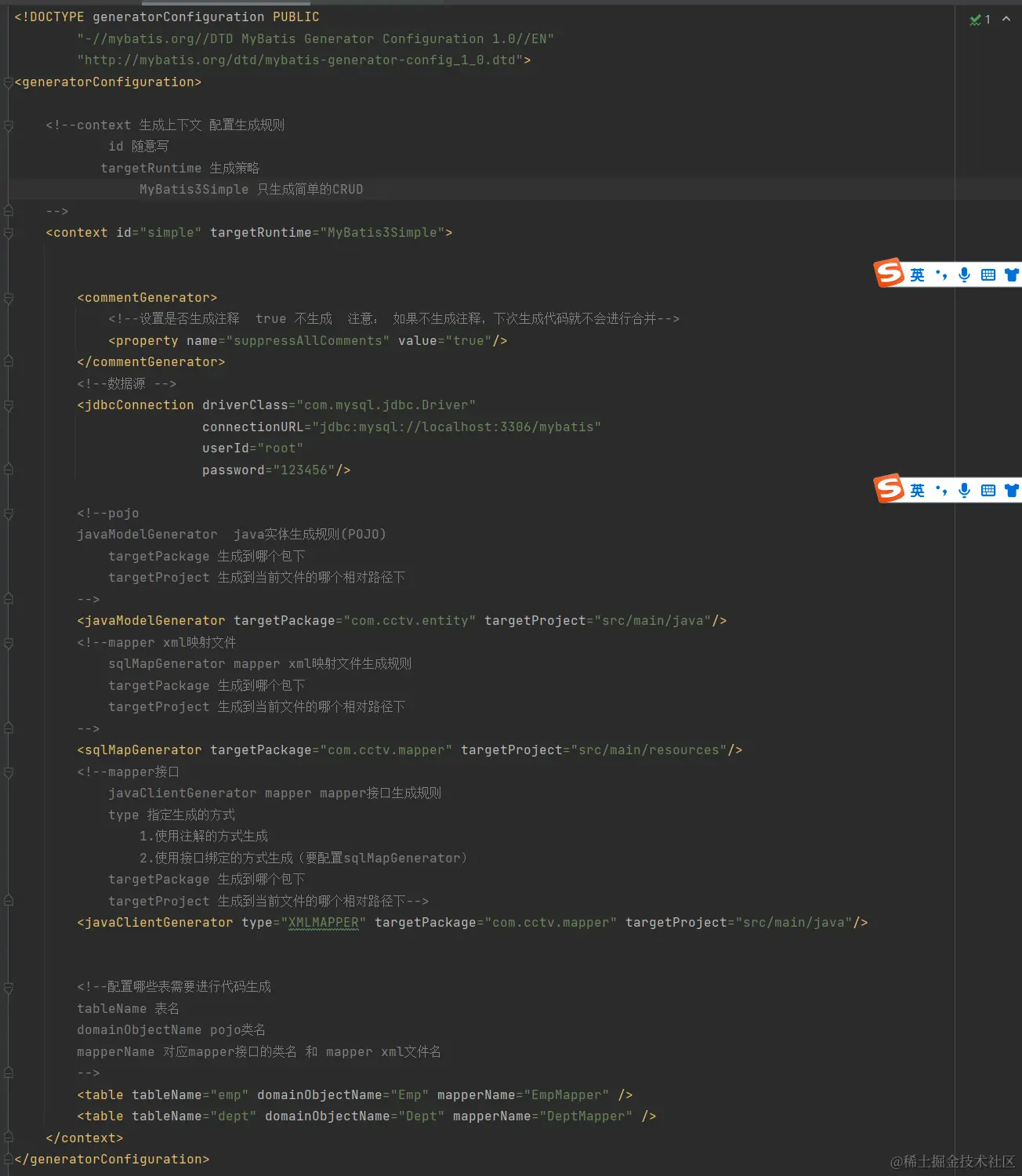
Task: Toggle Sogou punctuation mode near the commentGenerator opening tag
Action: pos(941,274)
